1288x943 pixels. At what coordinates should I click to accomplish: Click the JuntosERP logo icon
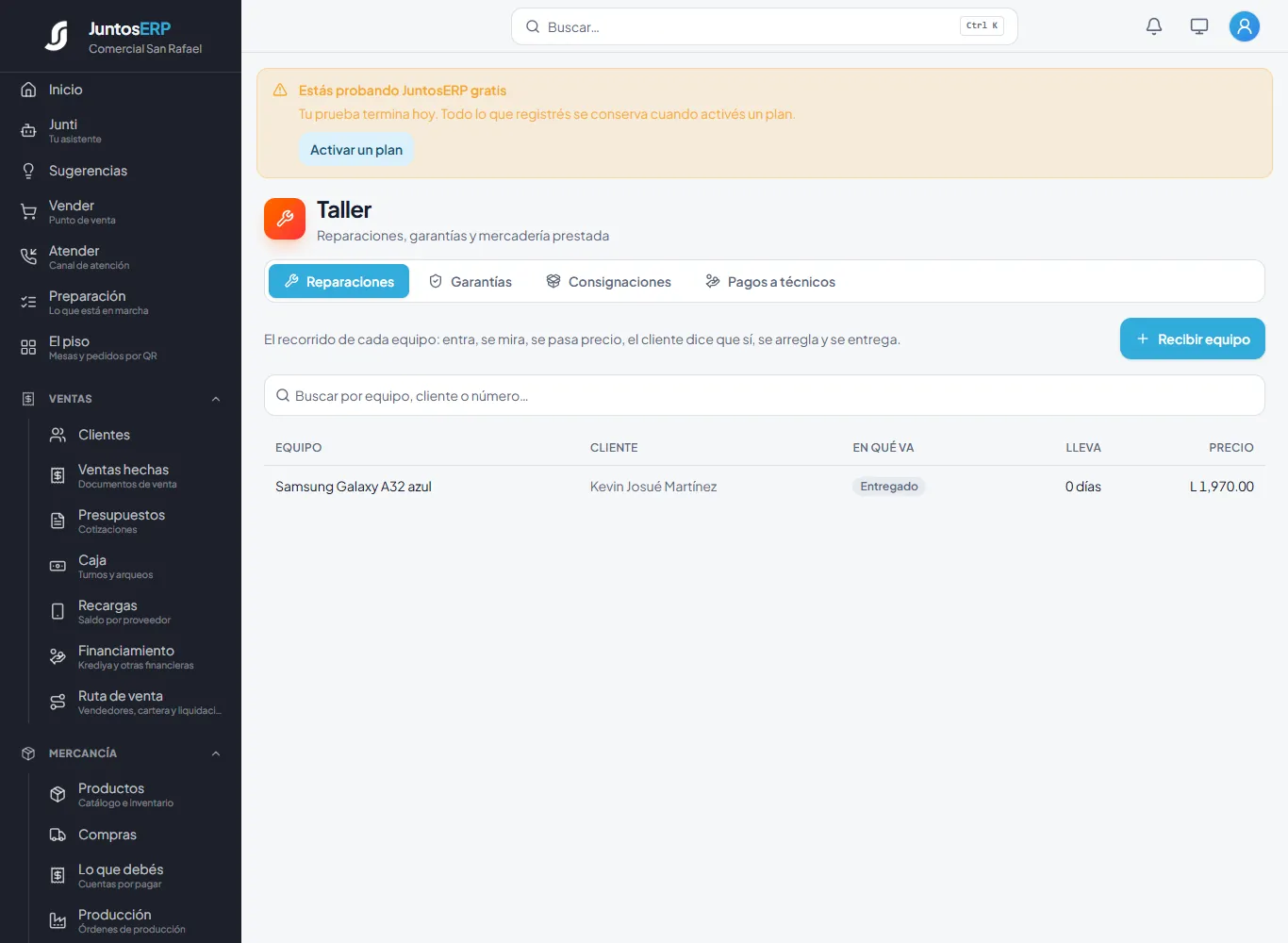58,36
